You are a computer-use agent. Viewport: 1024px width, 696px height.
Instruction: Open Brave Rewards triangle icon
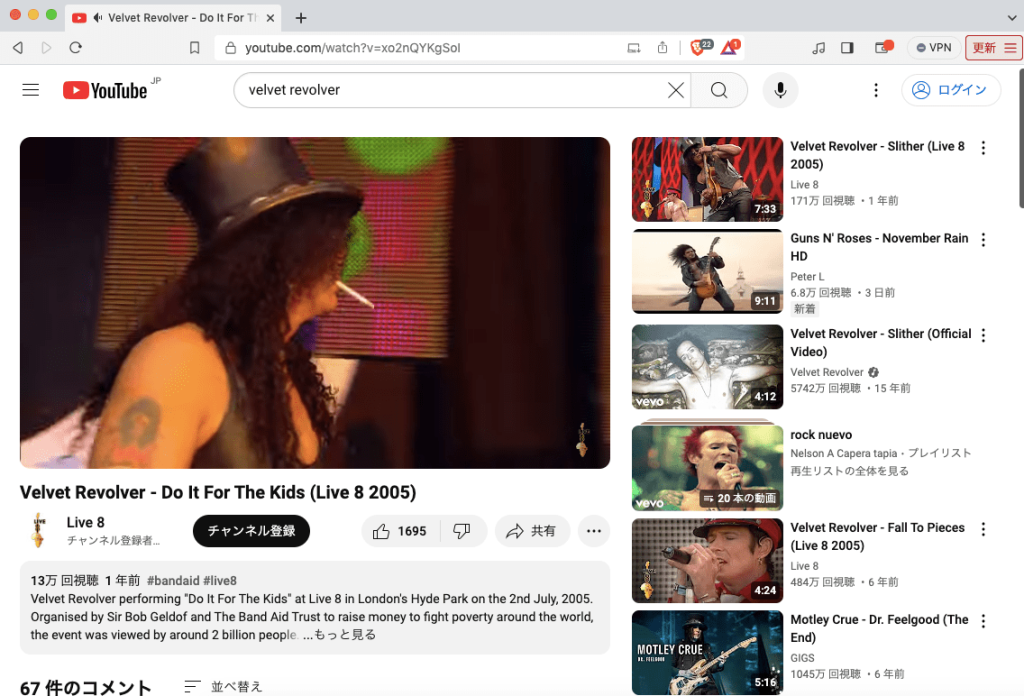coord(729,47)
